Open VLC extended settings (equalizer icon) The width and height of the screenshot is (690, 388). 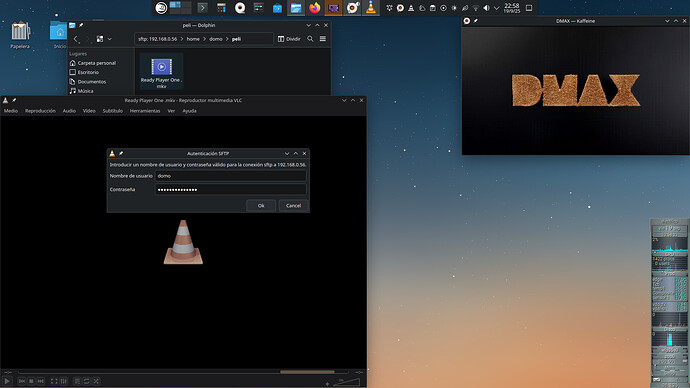(64, 381)
